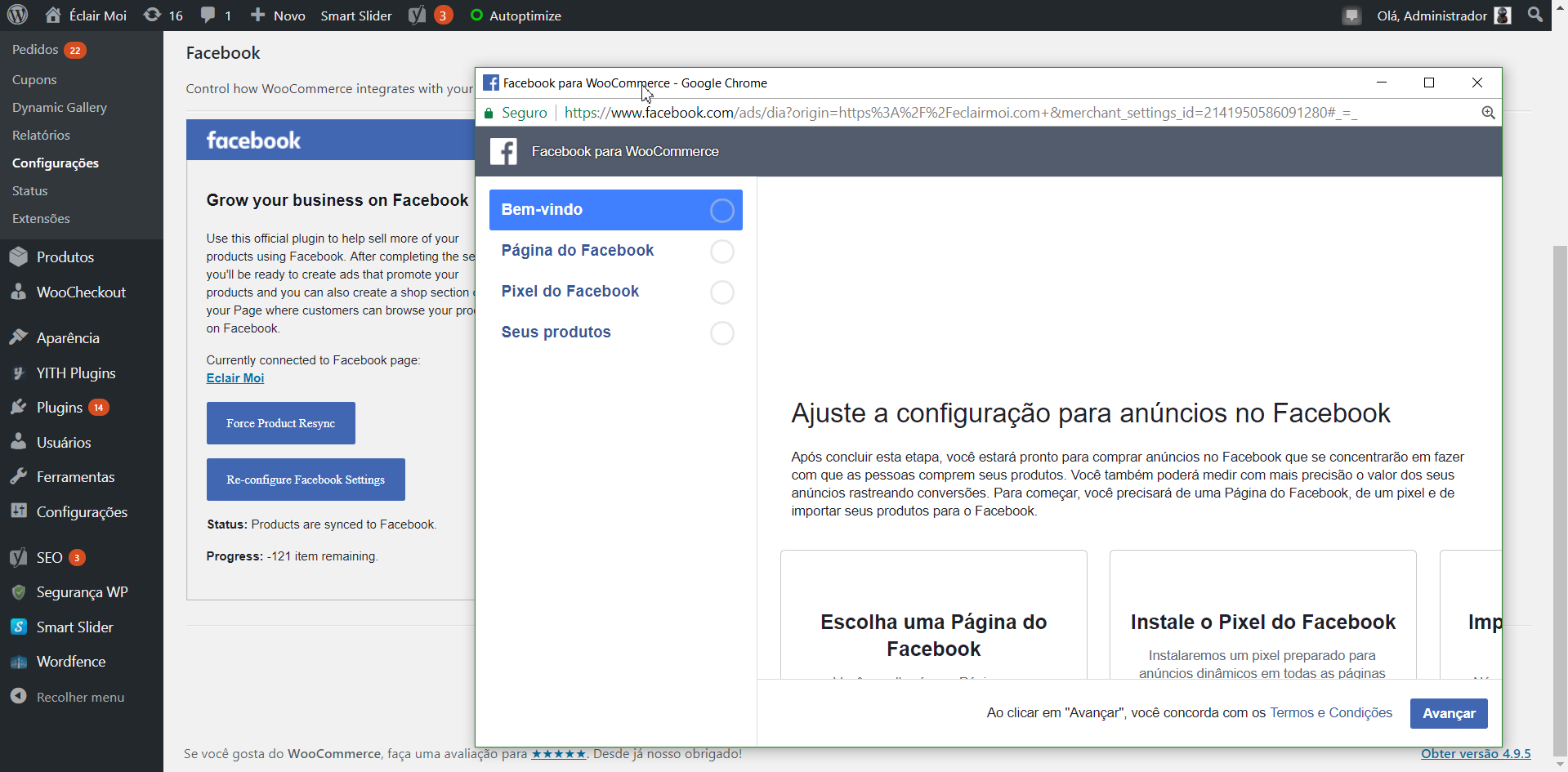
Task: Click Re-configure Facebook Settings button
Action: point(306,480)
